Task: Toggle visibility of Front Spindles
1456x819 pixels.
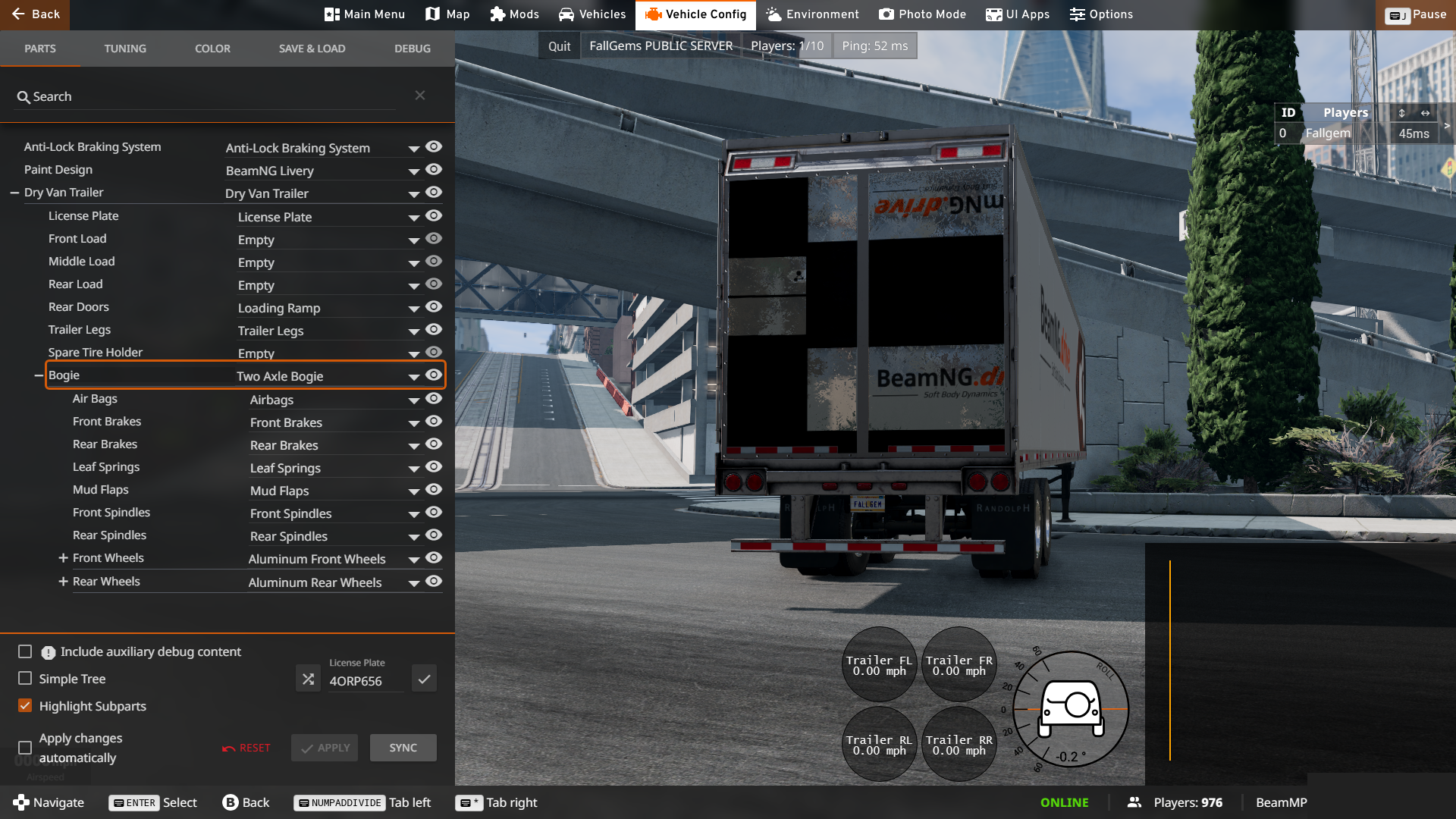Action: [x=434, y=512]
